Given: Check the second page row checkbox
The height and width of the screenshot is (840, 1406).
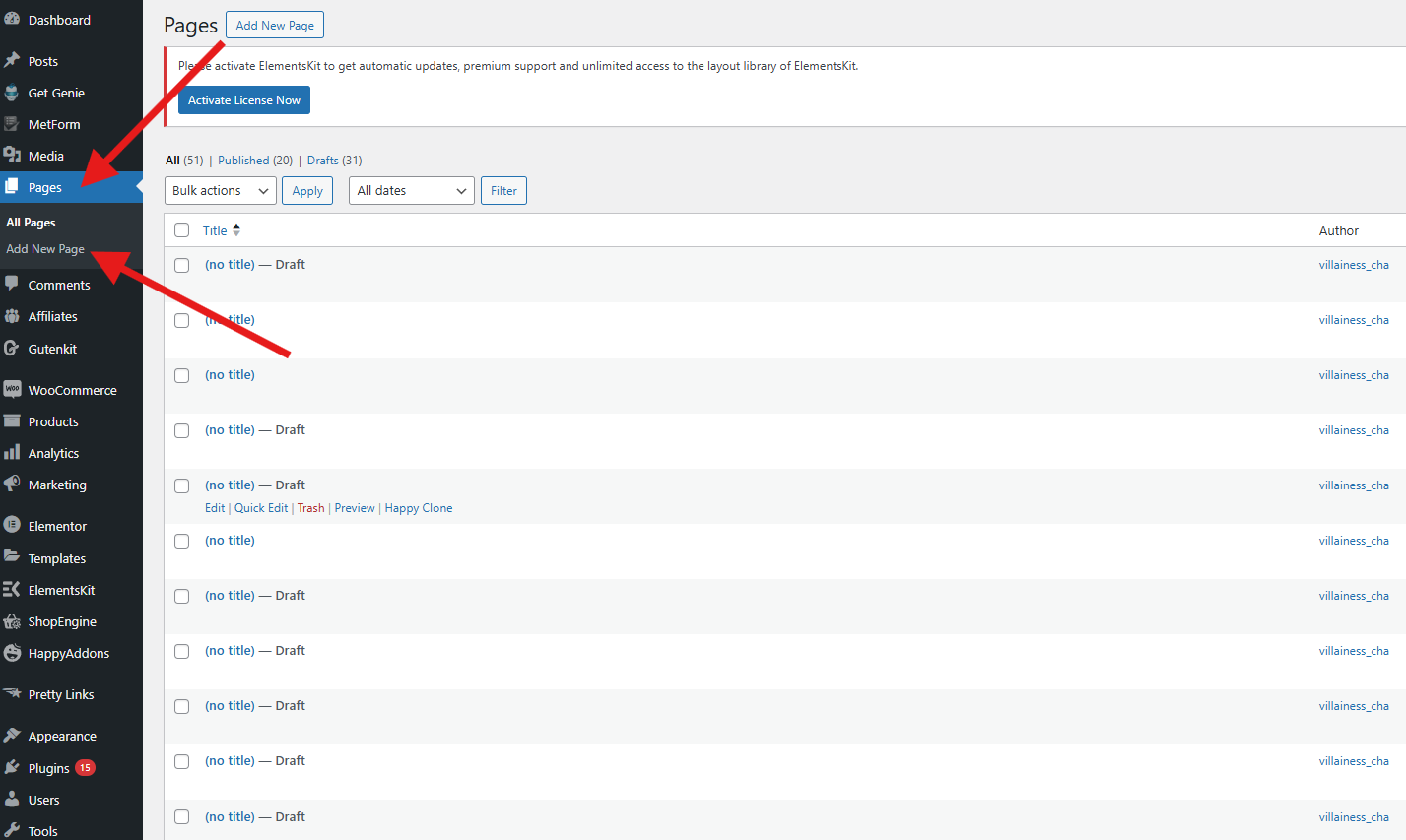Looking at the screenshot, I should coord(181,320).
